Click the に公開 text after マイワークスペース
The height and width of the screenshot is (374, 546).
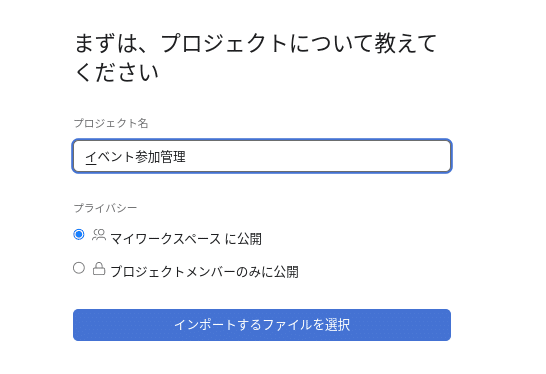tap(243, 239)
